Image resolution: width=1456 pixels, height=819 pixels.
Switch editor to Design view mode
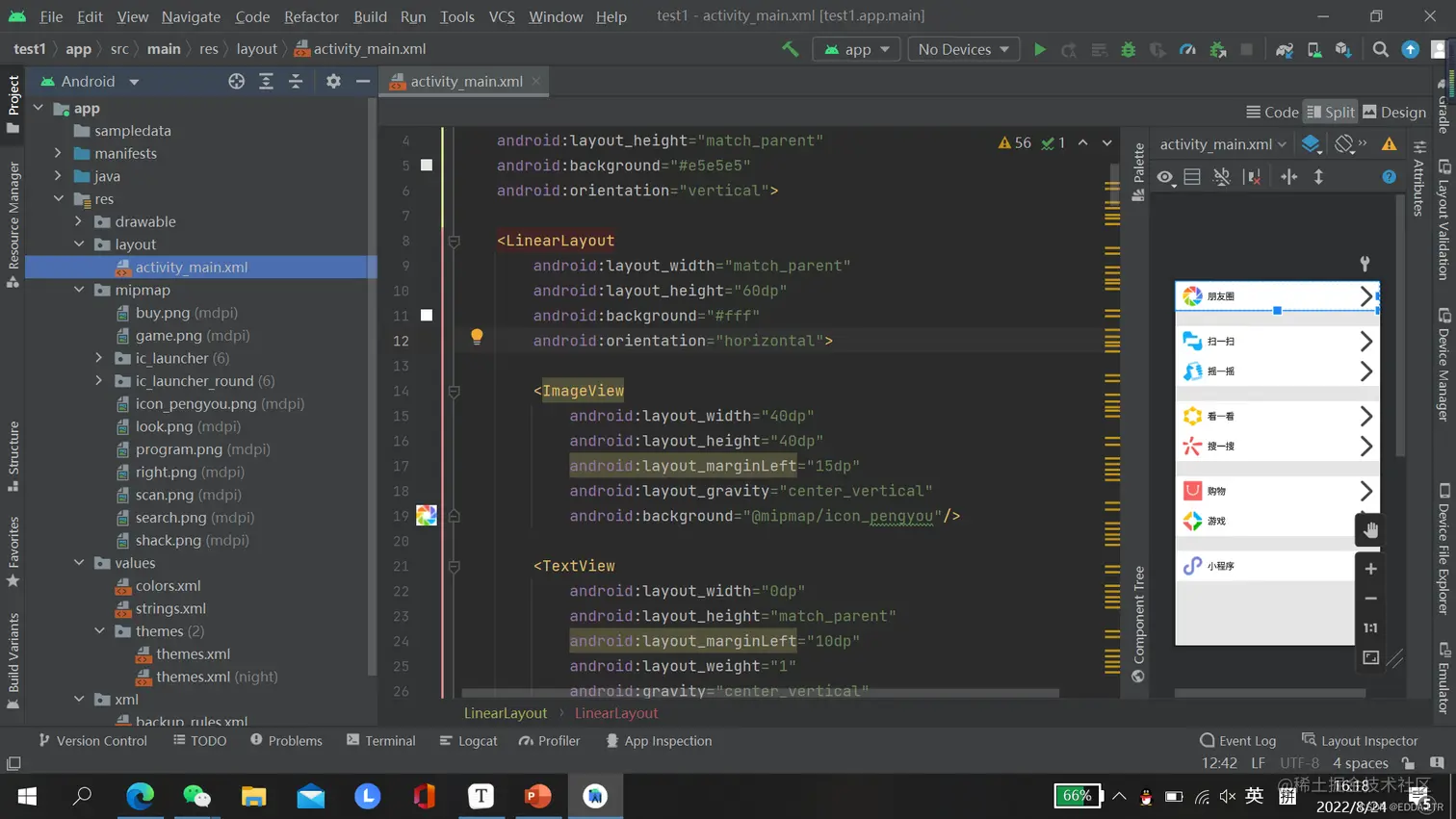coord(1394,113)
